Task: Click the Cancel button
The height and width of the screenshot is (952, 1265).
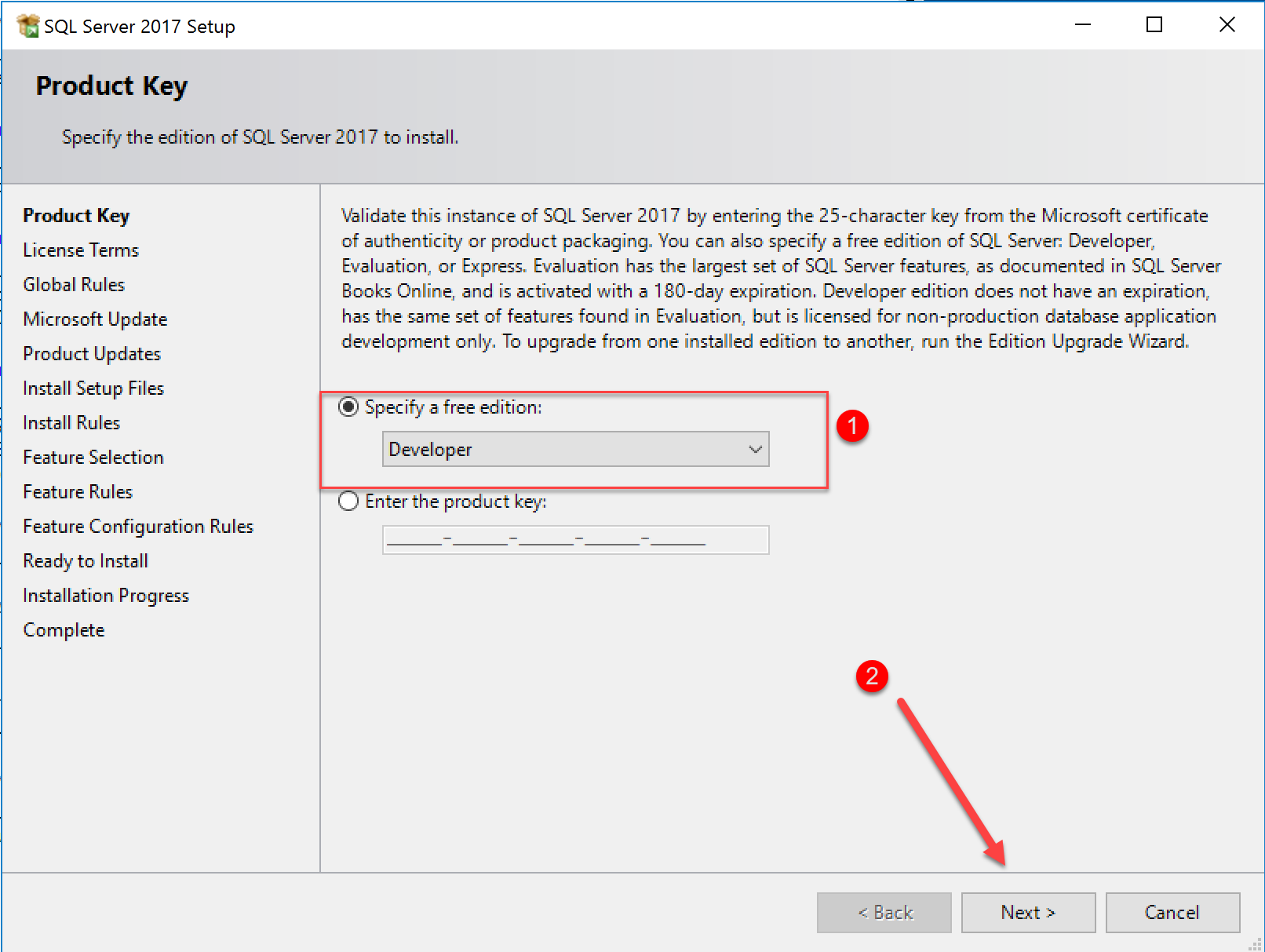Action: tap(1172, 912)
